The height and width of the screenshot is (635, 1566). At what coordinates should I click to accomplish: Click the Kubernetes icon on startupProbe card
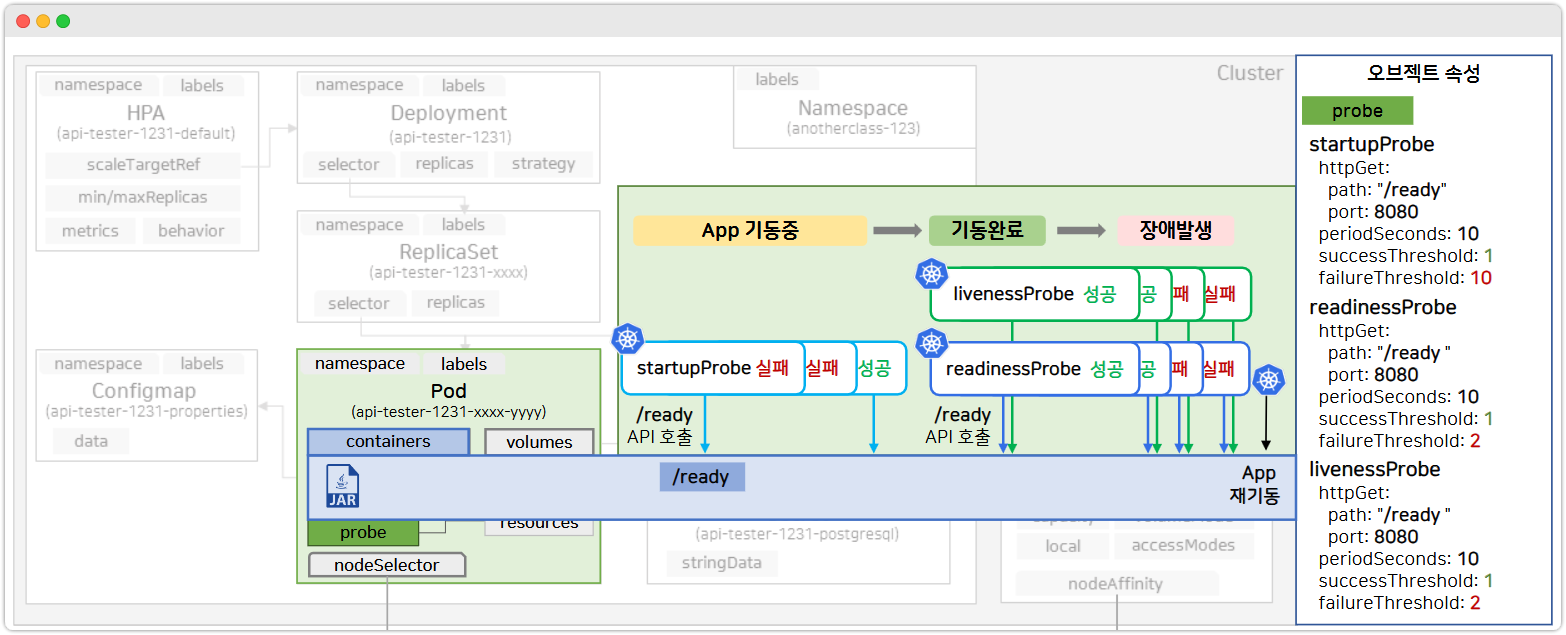[x=628, y=339]
